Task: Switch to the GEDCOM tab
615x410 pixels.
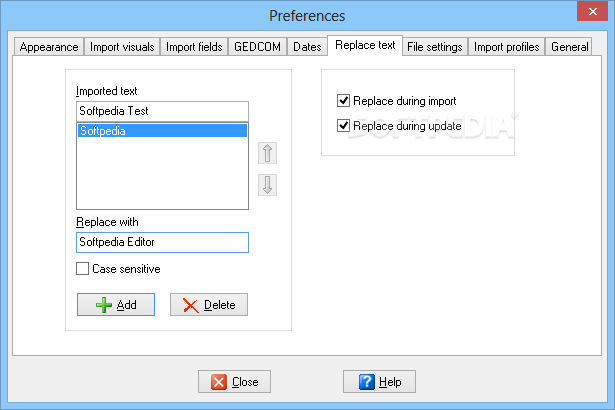Action: [257, 47]
